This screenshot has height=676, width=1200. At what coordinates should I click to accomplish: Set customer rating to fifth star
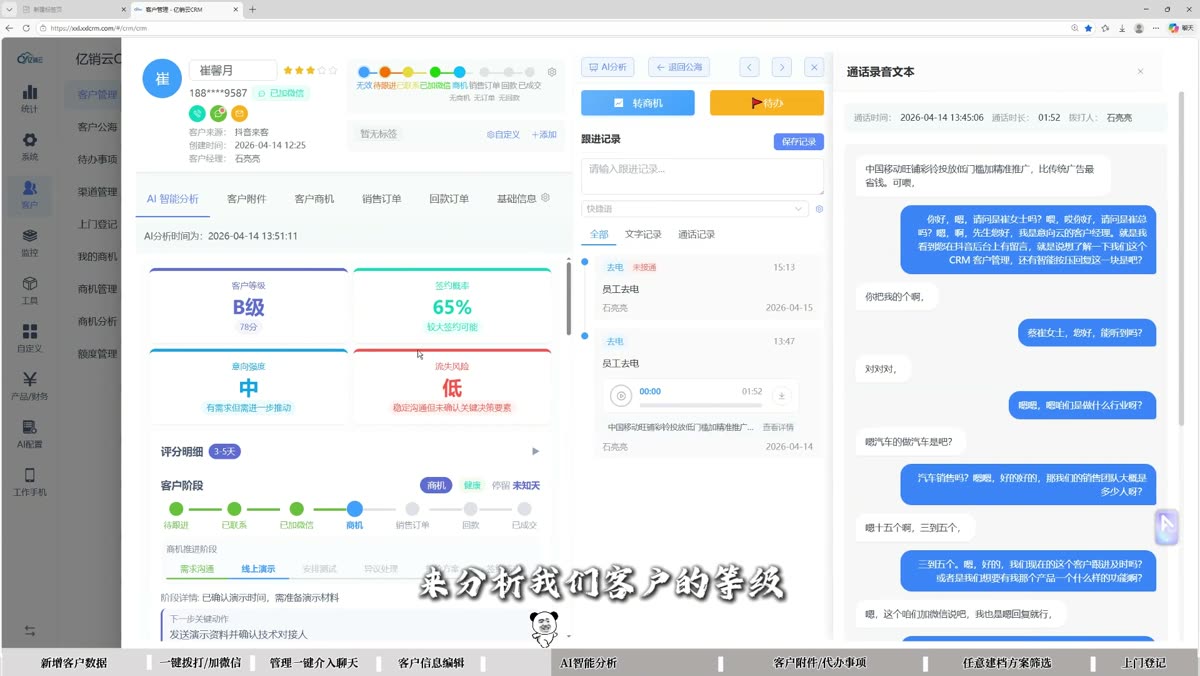333,71
